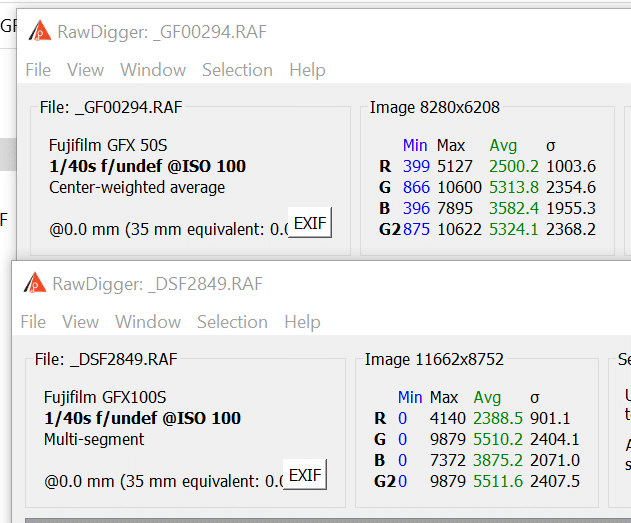Click the _GF00294.RAF window title bar text
631x523 pixels.
pyautogui.click(x=162, y=32)
